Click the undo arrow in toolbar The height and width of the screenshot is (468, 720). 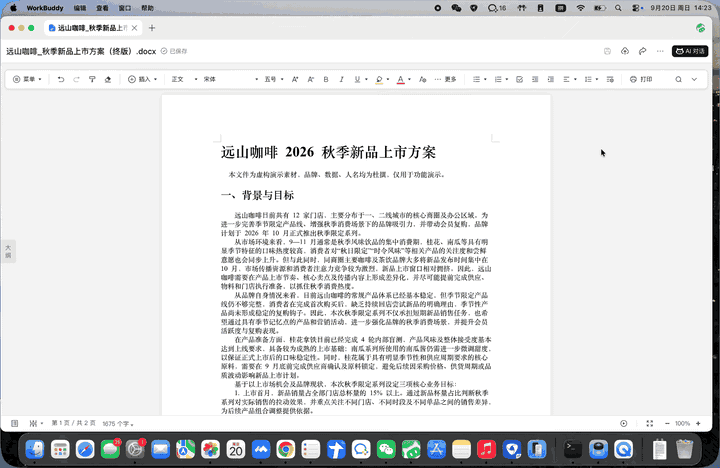coord(61,79)
